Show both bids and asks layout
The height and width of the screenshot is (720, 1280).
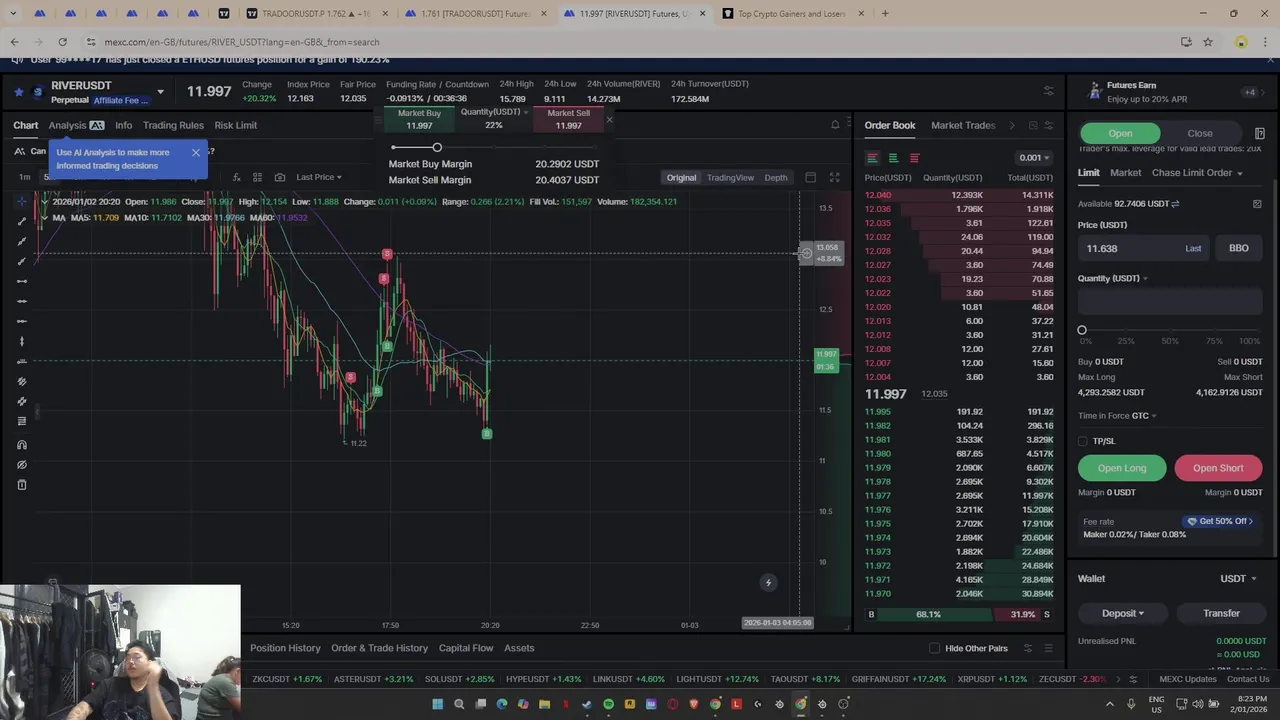click(872, 158)
